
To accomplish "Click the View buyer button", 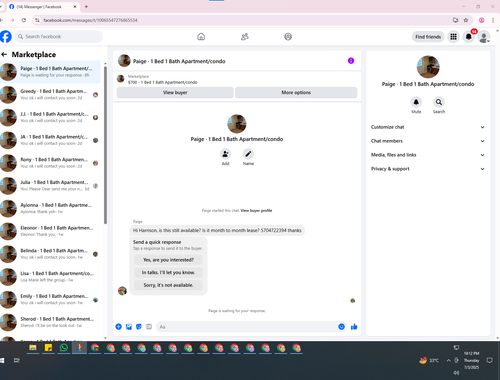I will [175, 92].
